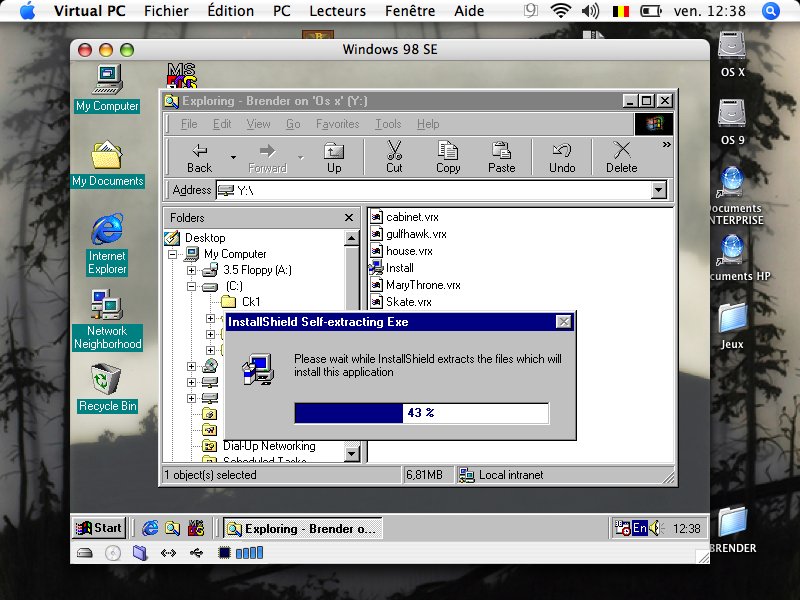Show more toolbar buttons chevron

[666, 145]
